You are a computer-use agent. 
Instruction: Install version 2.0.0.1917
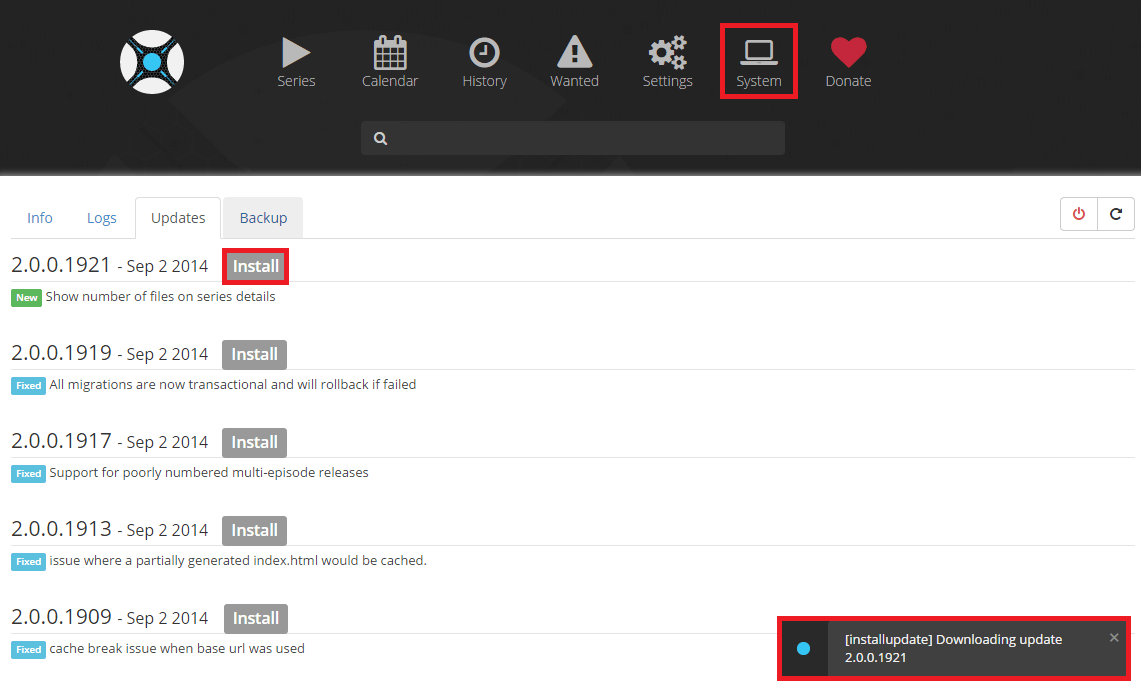254,442
